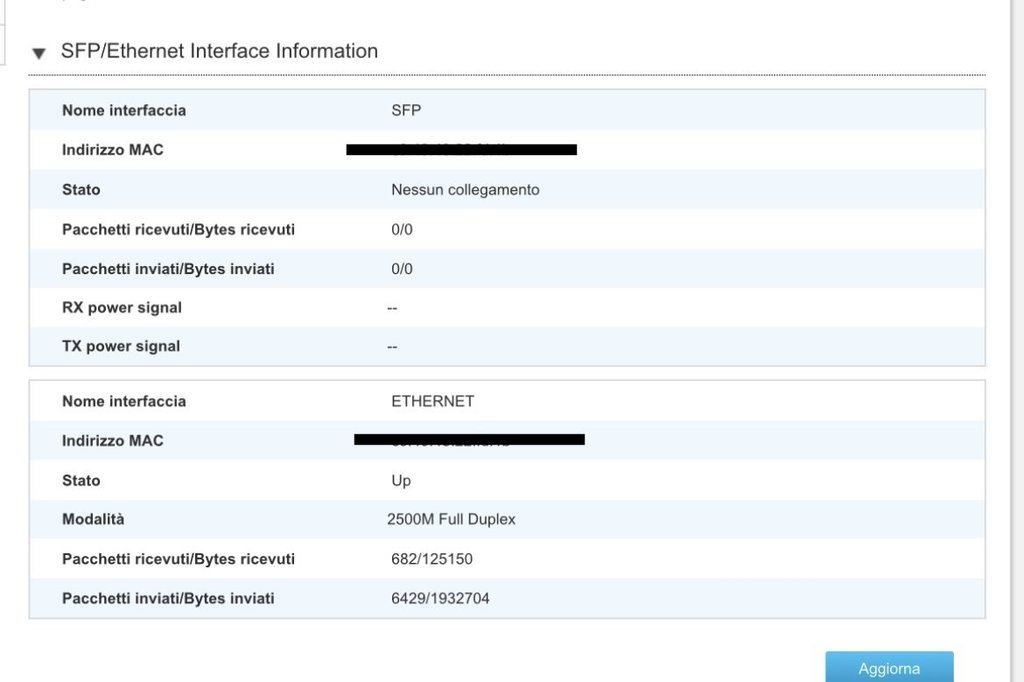Collapse the SFP/Ethernet Interface Information triangle
The image size is (1024, 682).
pyautogui.click(x=39, y=53)
